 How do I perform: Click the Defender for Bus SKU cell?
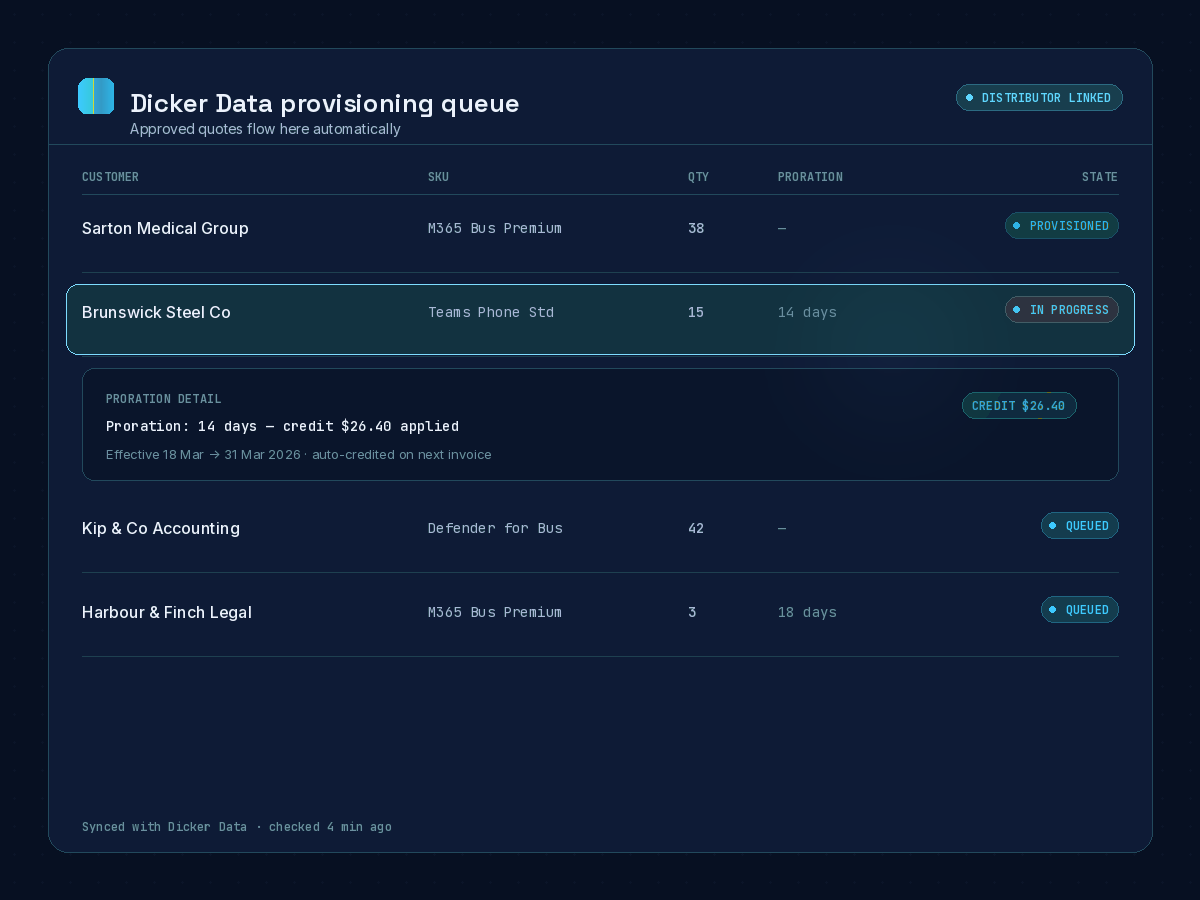(495, 528)
